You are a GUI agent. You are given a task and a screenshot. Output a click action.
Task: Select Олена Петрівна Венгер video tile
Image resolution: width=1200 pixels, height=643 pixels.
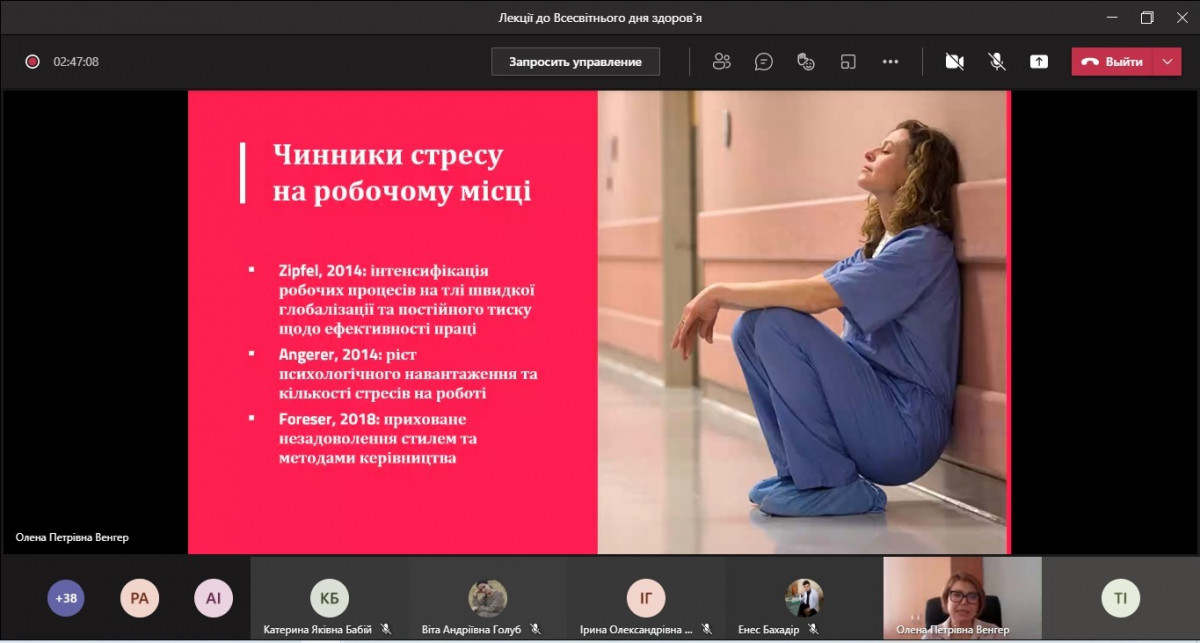pos(962,598)
